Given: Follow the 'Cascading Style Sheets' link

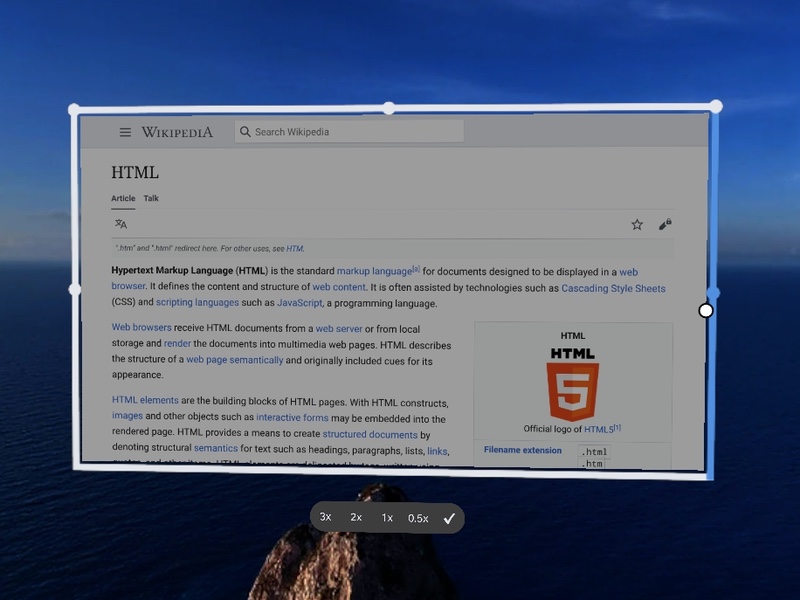Looking at the screenshot, I should [613, 288].
